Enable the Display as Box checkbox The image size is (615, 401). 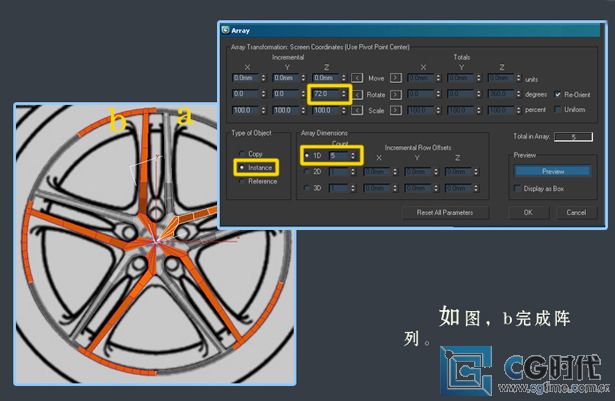519,187
